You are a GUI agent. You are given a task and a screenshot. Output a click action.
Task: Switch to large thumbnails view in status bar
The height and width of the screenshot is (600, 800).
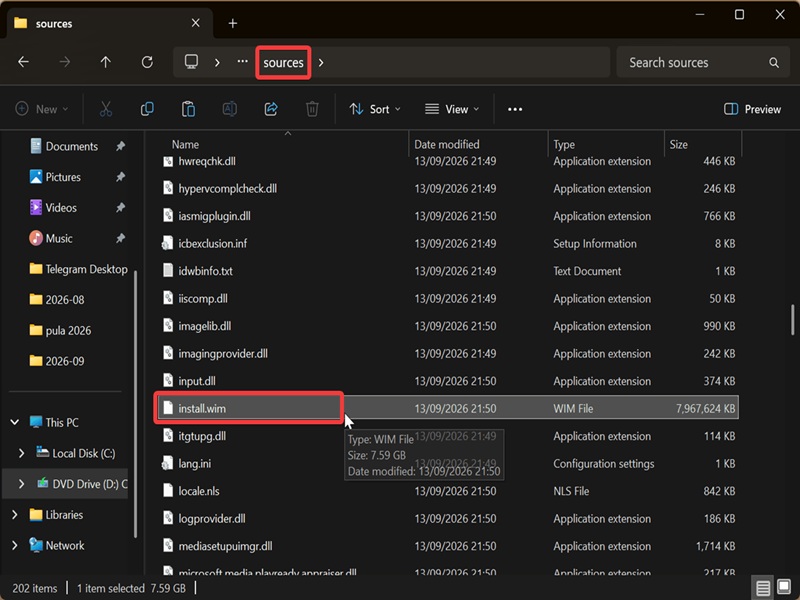pos(784,588)
